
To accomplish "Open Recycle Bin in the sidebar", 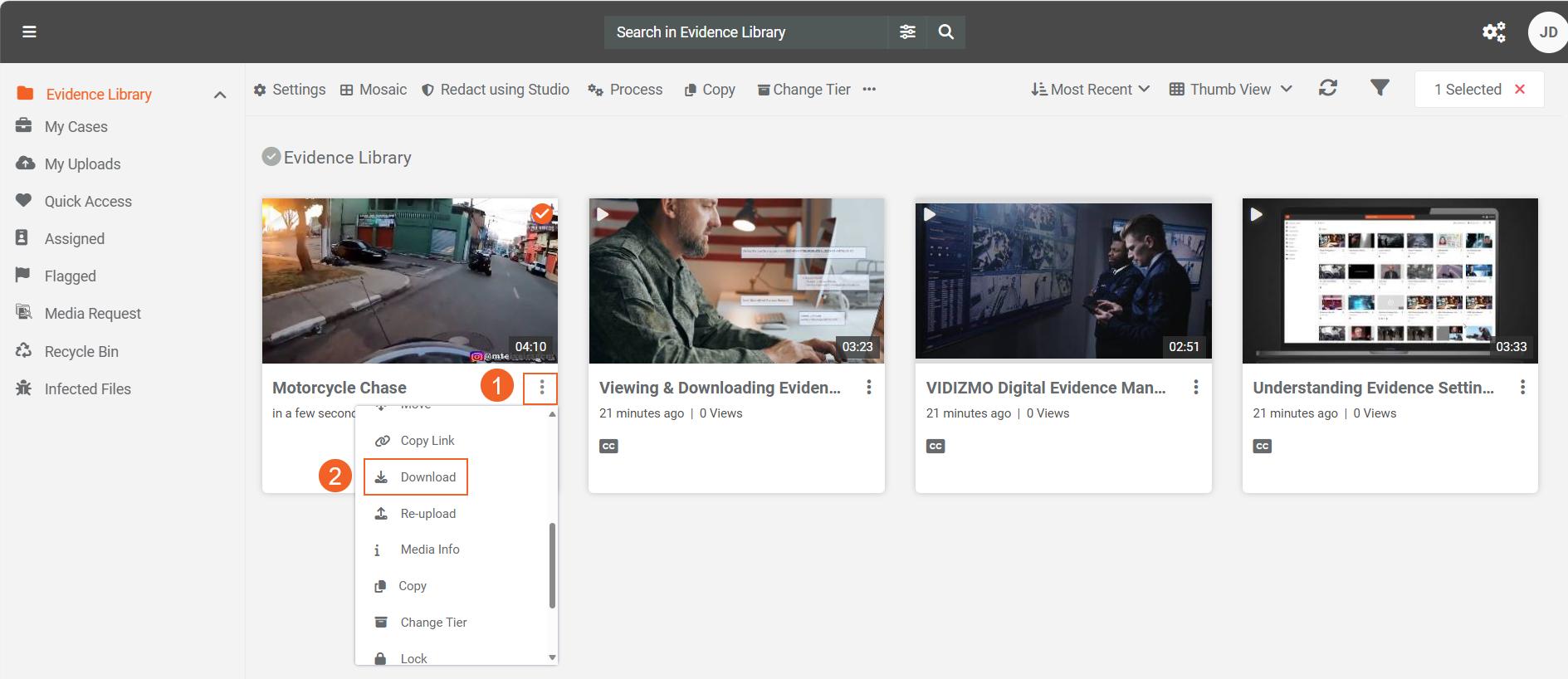I will tap(81, 351).
